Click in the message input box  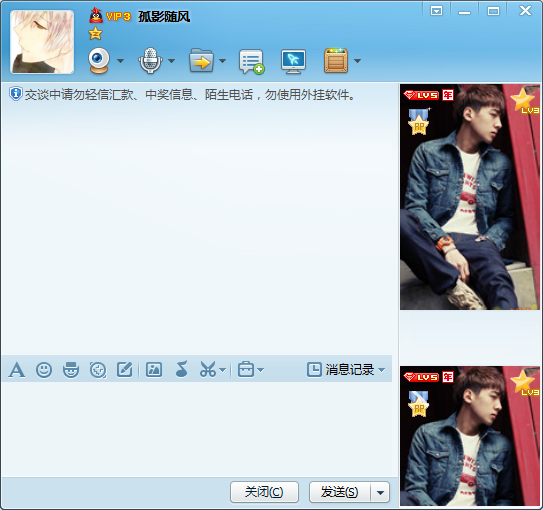click(x=197, y=429)
